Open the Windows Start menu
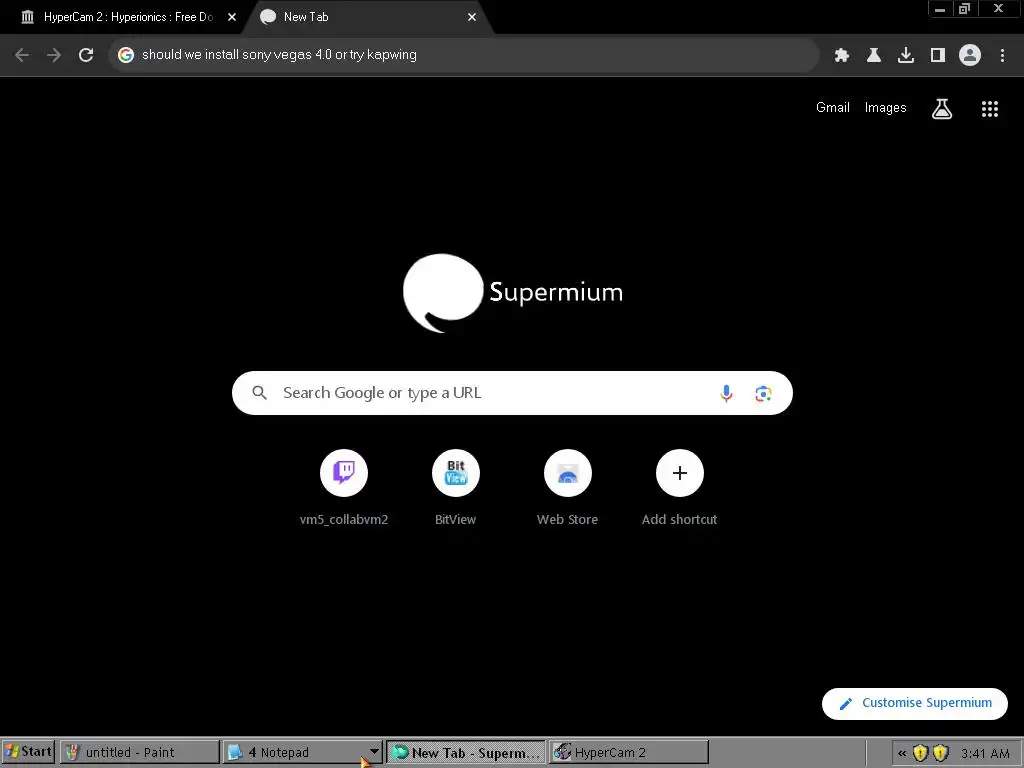 point(28,752)
